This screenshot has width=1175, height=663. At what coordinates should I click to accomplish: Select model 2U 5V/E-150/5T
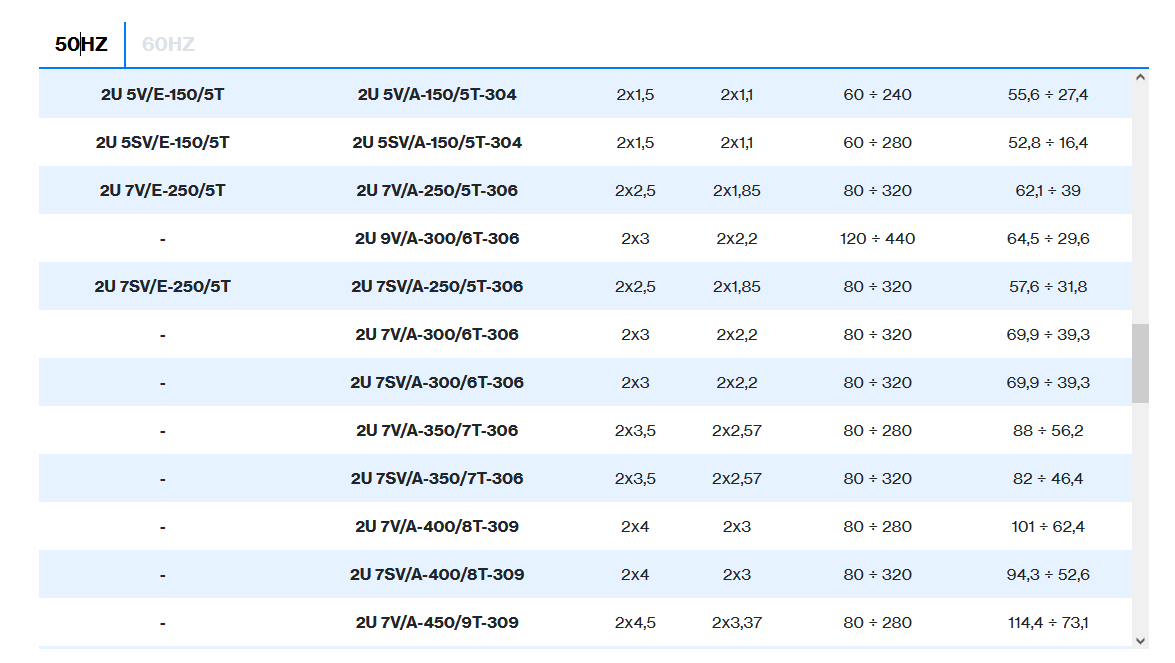pos(162,95)
